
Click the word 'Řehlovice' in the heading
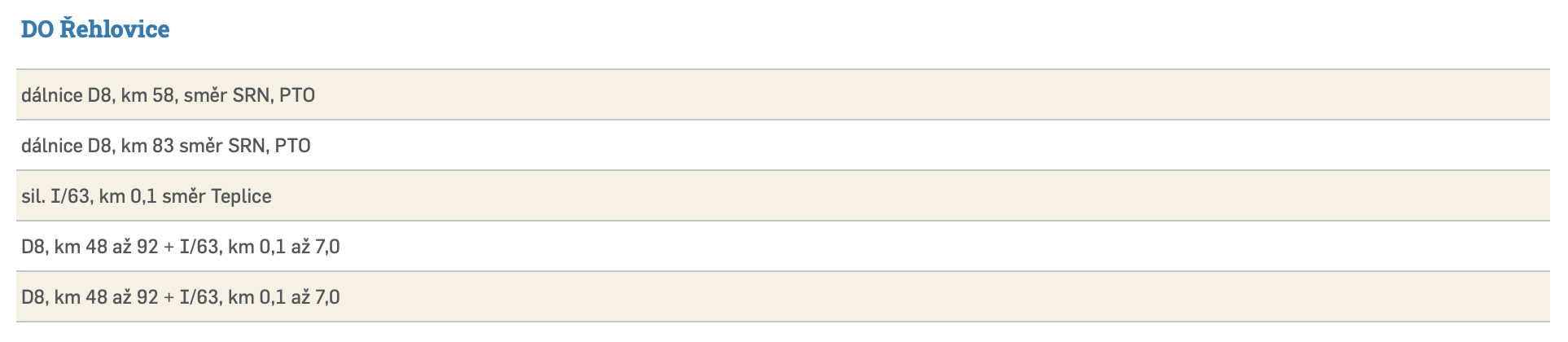coord(115,29)
